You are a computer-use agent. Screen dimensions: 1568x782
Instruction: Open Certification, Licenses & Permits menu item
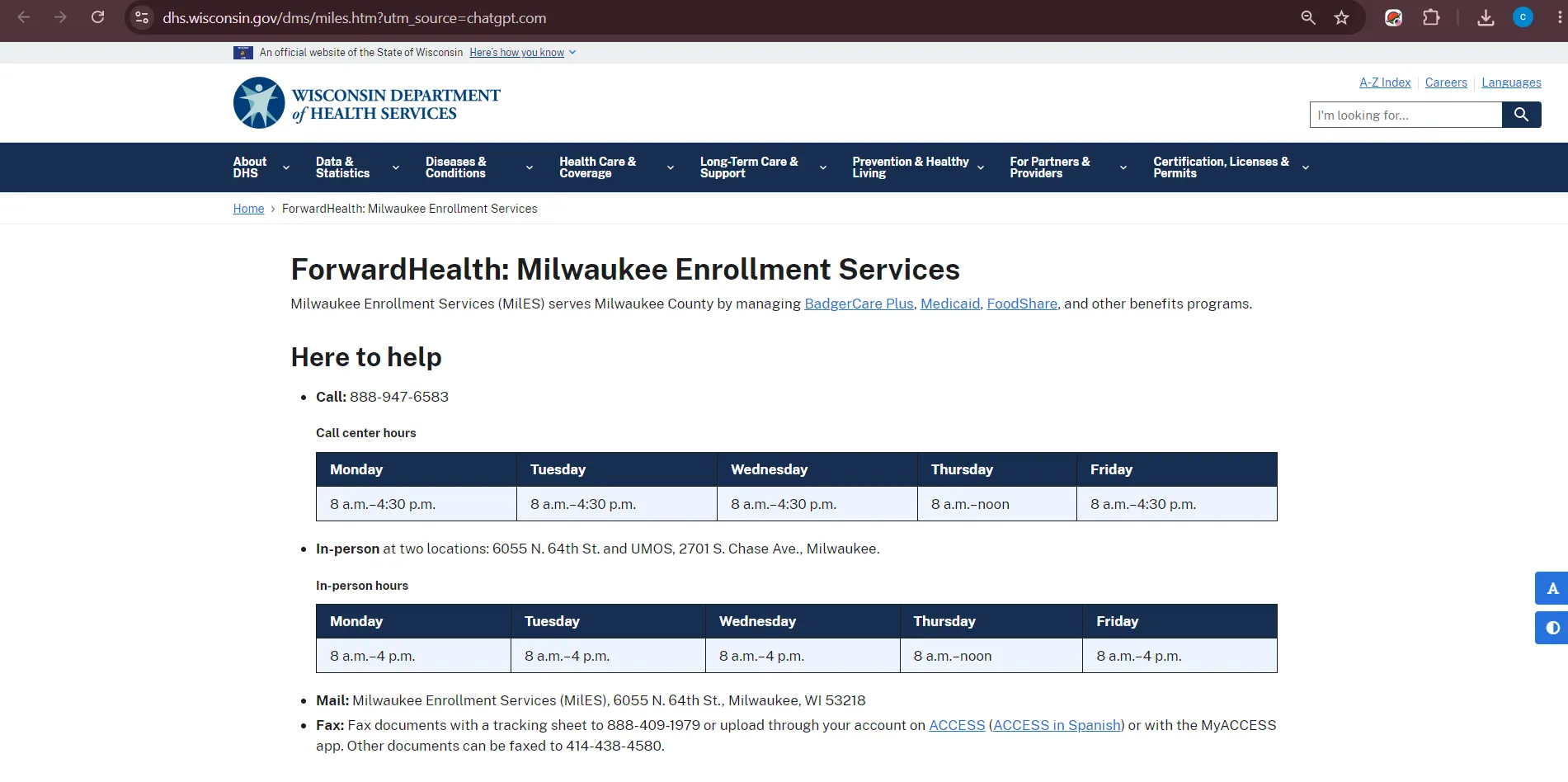pyautogui.click(x=1221, y=167)
